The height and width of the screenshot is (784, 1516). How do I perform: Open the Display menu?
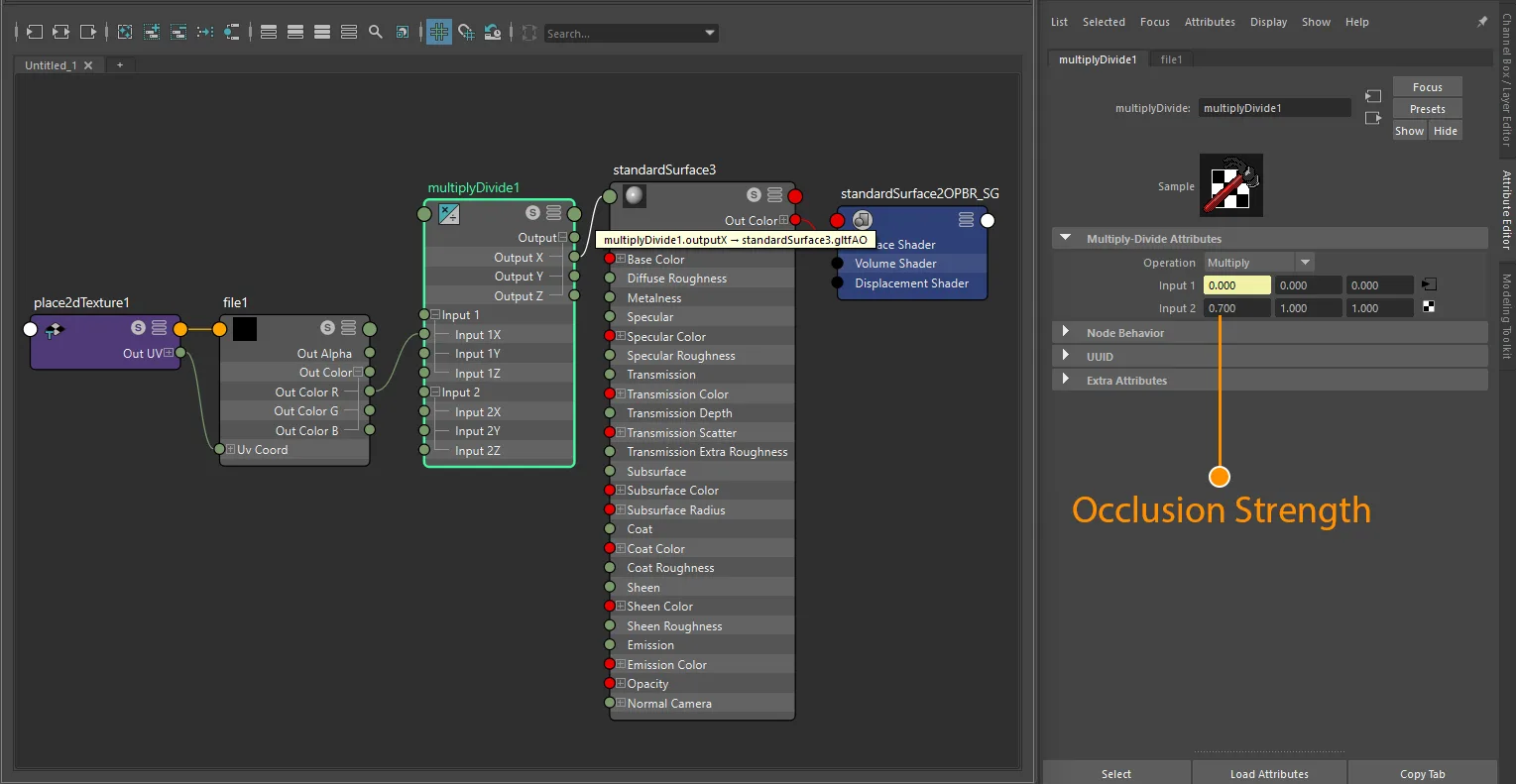[x=1268, y=22]
